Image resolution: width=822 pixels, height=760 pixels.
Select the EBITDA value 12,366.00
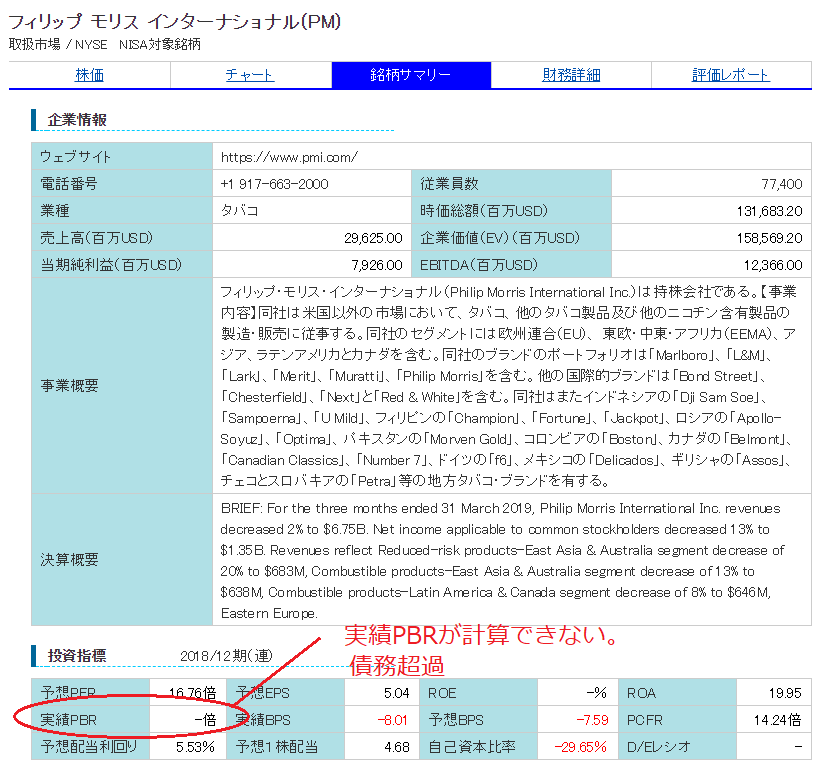coord(773,265)
